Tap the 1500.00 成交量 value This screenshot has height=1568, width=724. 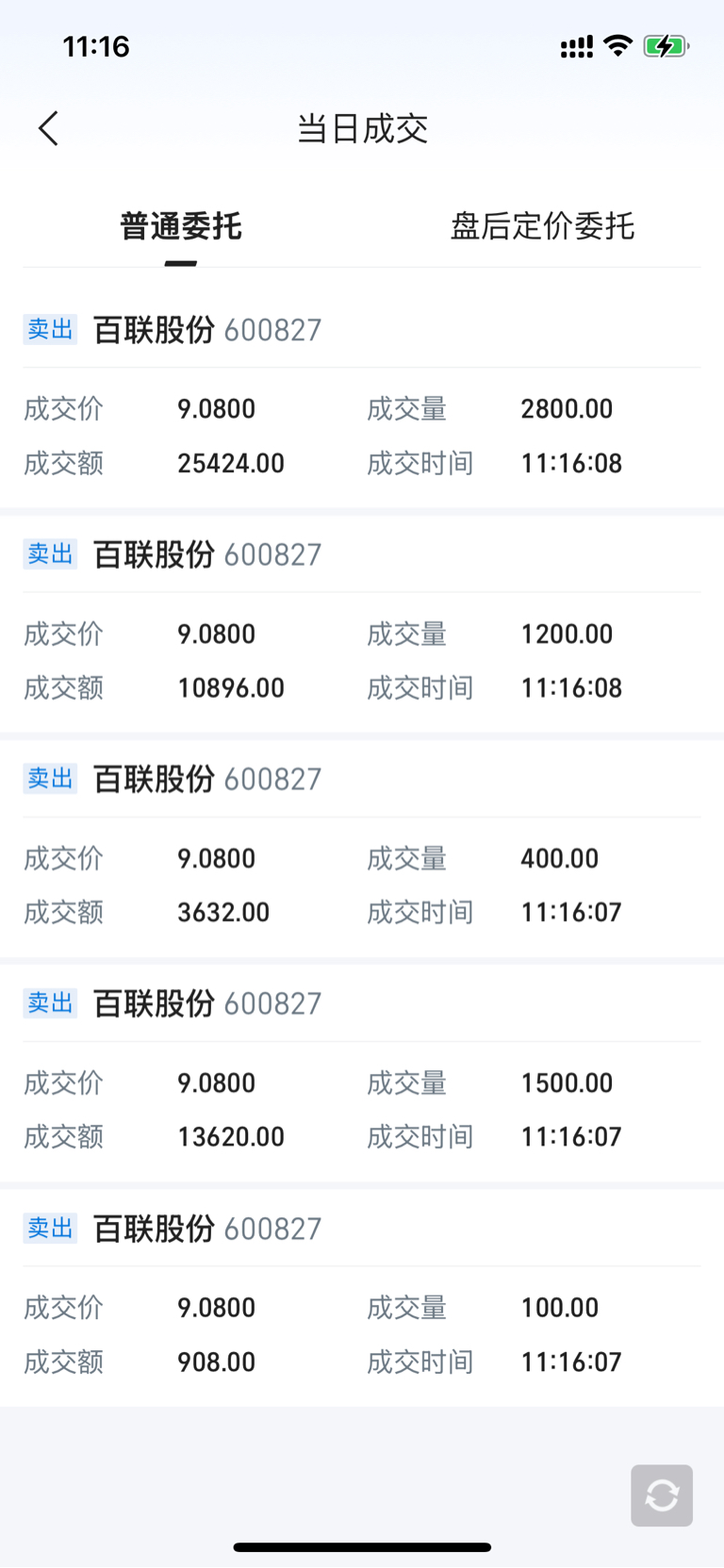pos(567,1083)
